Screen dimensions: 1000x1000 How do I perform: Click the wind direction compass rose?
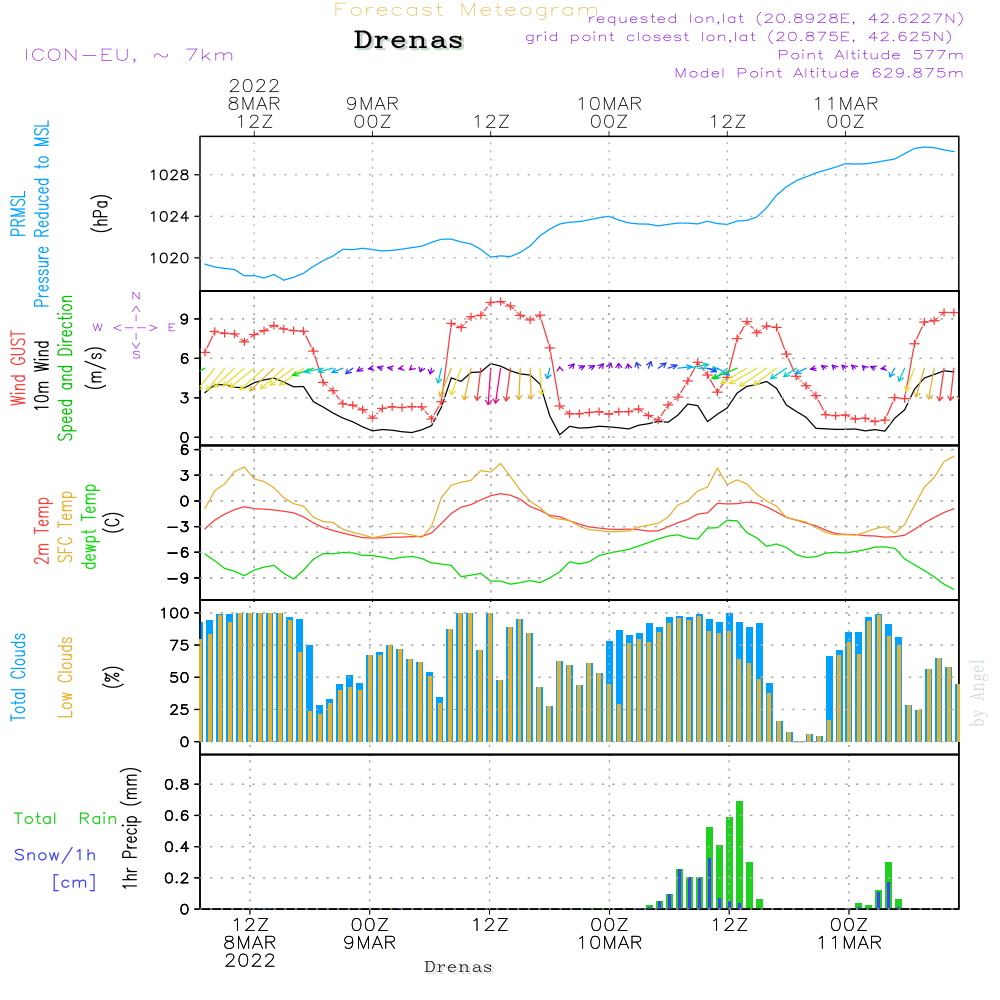[135, 326]
